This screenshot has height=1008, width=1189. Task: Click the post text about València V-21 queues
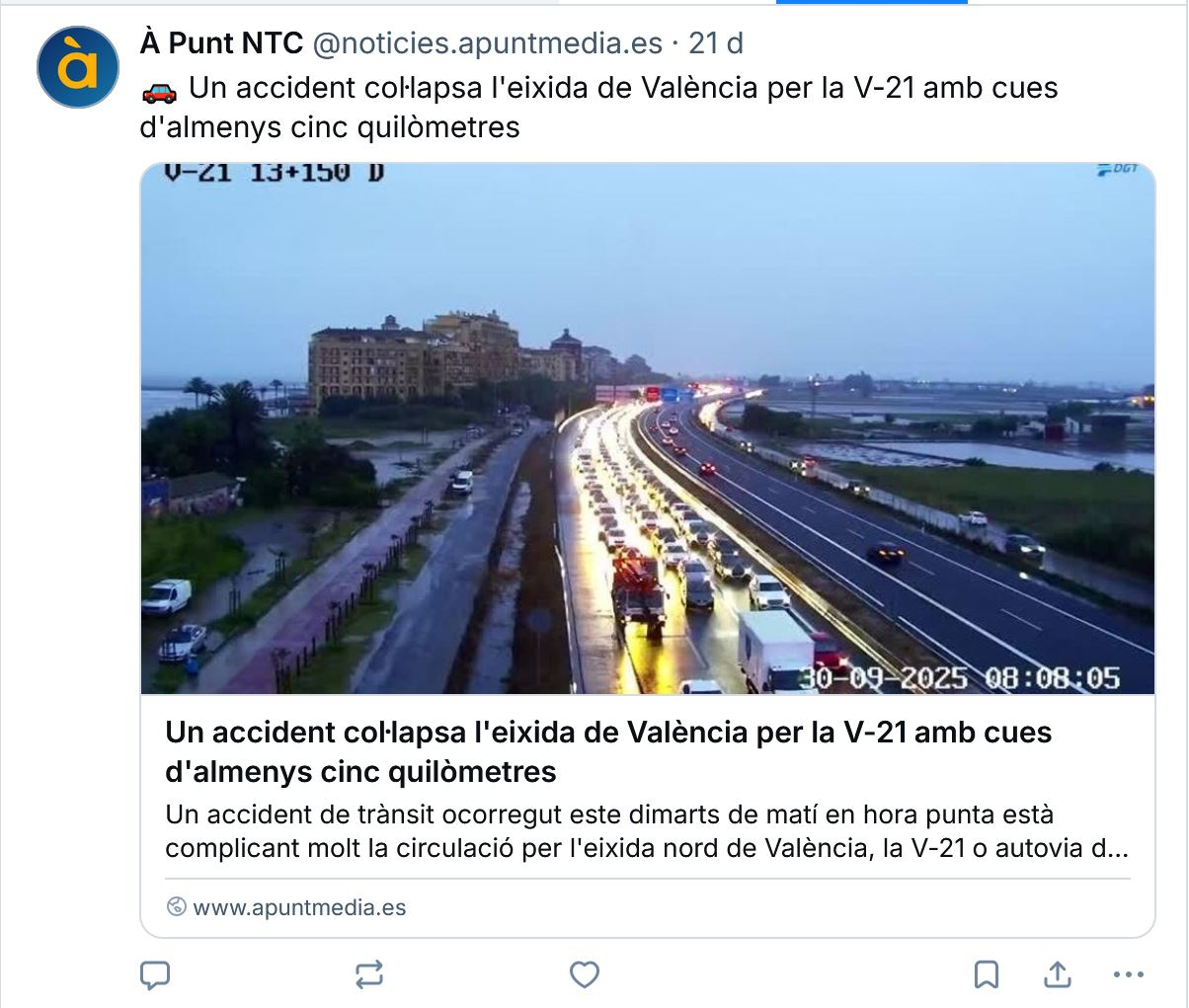pyautogui.click(x=598, y=107)
